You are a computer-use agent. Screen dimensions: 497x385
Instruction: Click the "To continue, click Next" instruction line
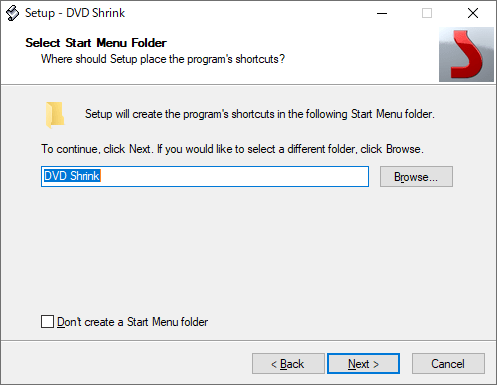tap(232, 149)
